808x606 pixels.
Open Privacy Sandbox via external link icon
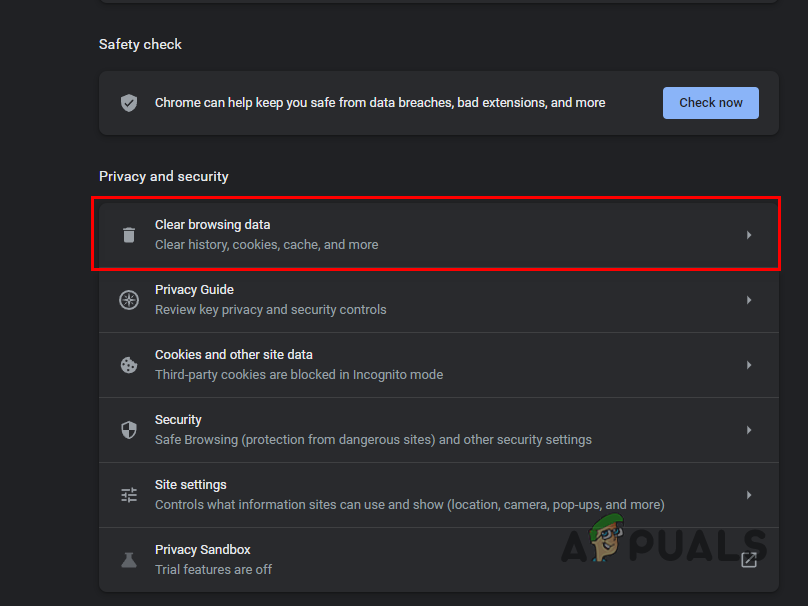point(748,559)
